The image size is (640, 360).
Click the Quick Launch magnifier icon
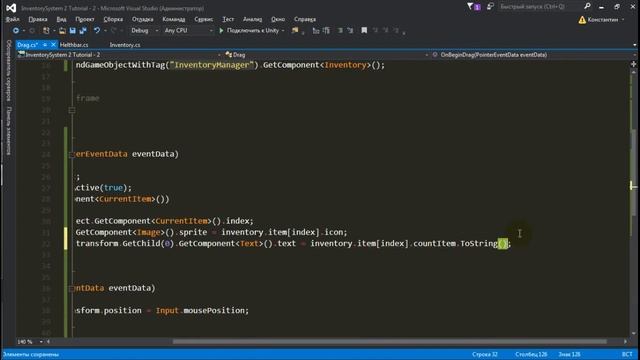click(x=587, y=7)
